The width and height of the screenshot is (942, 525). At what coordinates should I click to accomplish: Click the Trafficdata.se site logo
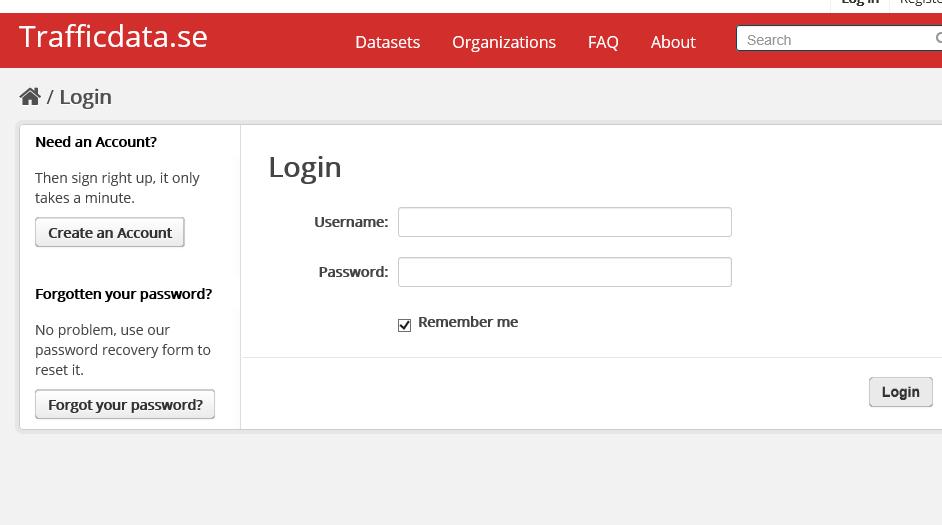coord(114,37)
